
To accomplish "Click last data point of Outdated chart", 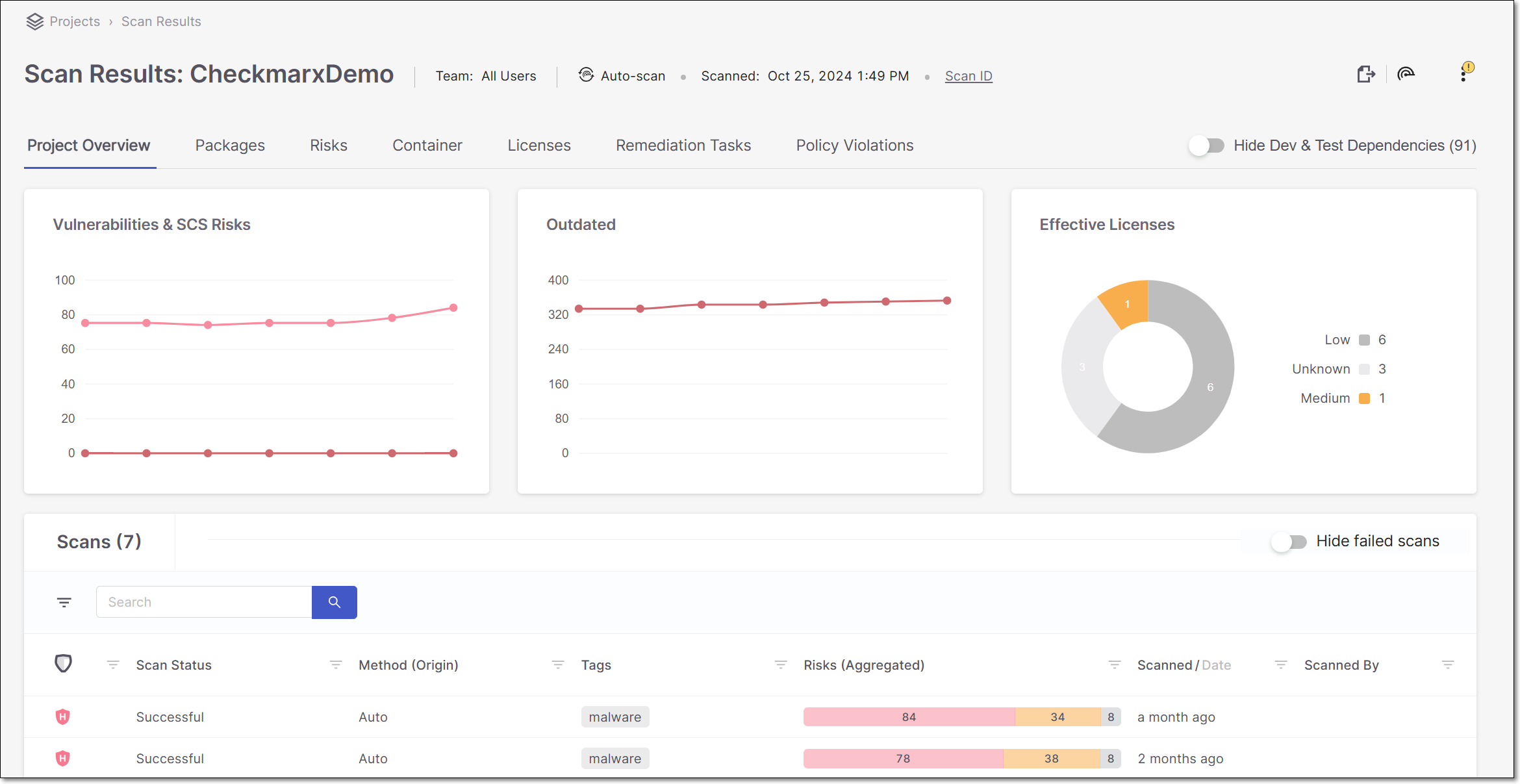I will [947, 301].
